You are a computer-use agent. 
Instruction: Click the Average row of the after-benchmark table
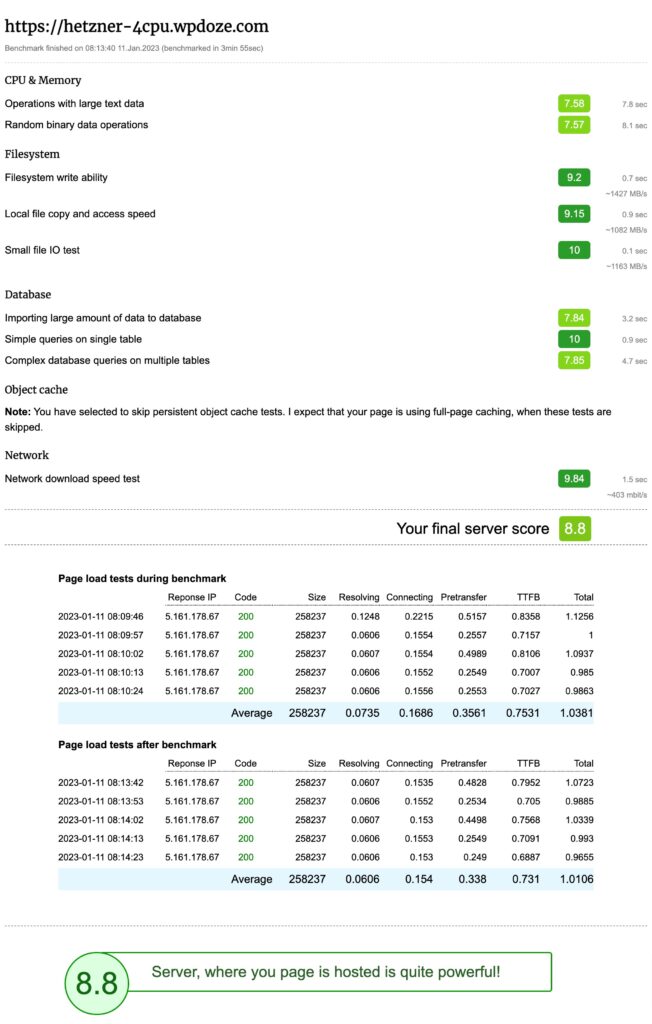click(x=325, y=879)
